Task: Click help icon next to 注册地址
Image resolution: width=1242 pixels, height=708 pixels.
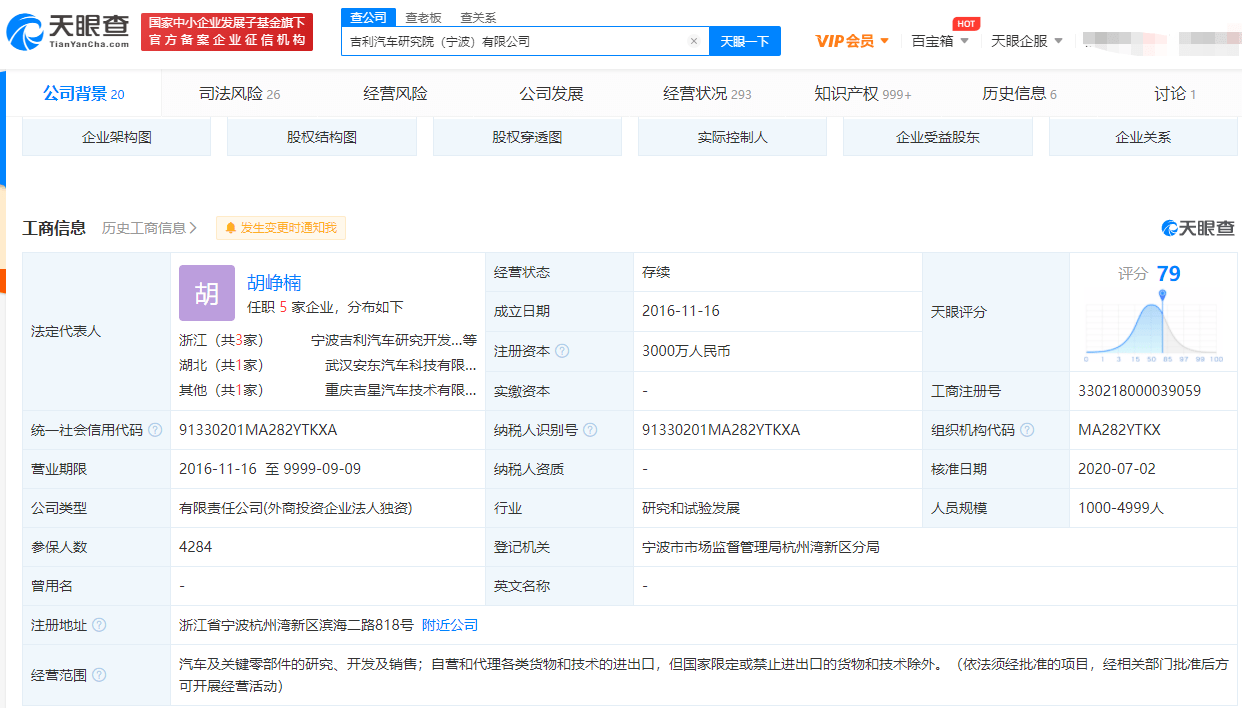Action: (x=99, y=625)
